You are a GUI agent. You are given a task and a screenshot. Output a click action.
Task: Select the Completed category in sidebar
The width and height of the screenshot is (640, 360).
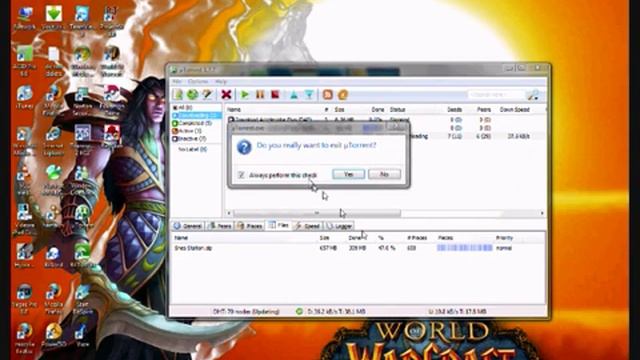tap(192, 123)
